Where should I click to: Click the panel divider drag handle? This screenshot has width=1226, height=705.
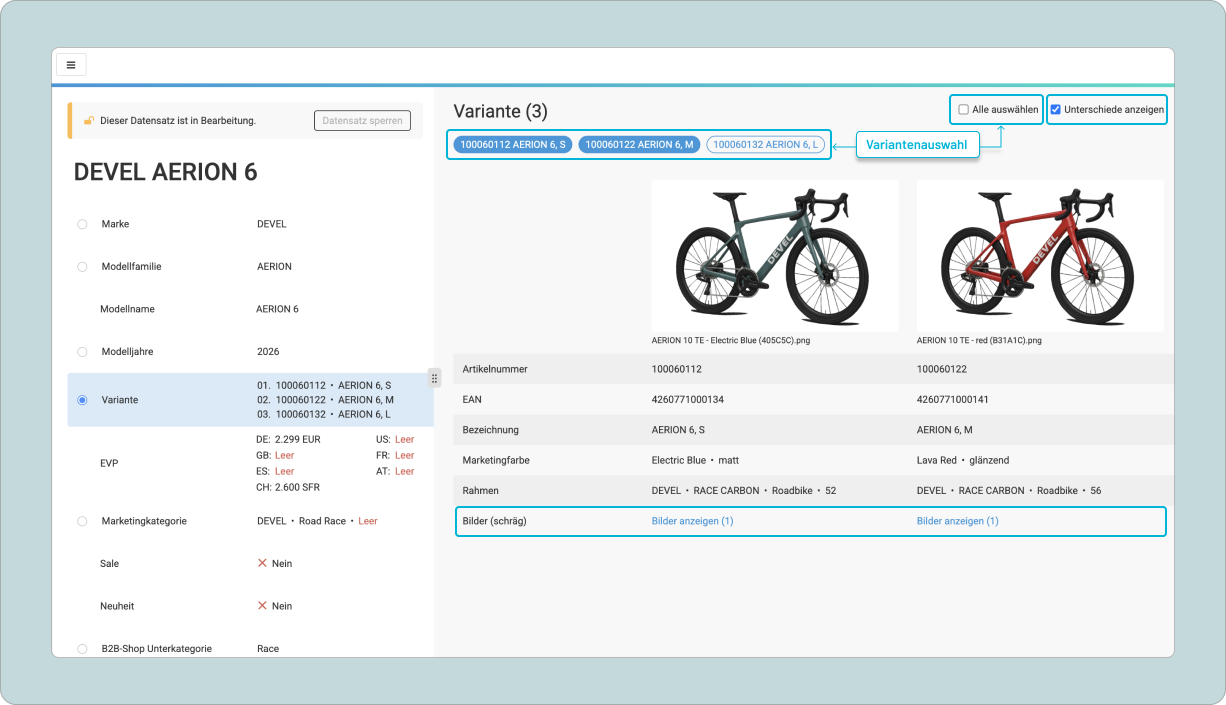tap(434, 378)
